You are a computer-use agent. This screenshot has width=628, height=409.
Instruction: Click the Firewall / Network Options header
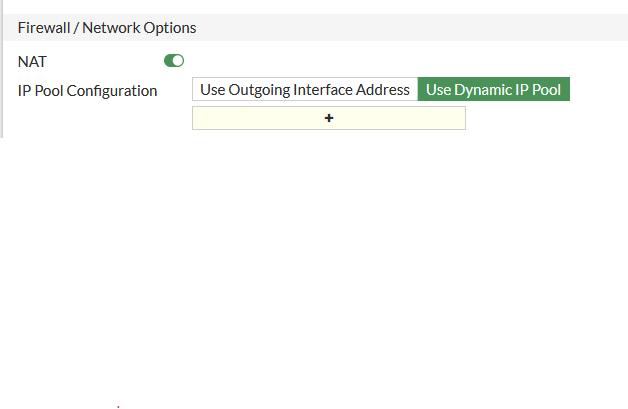point(107,28)
